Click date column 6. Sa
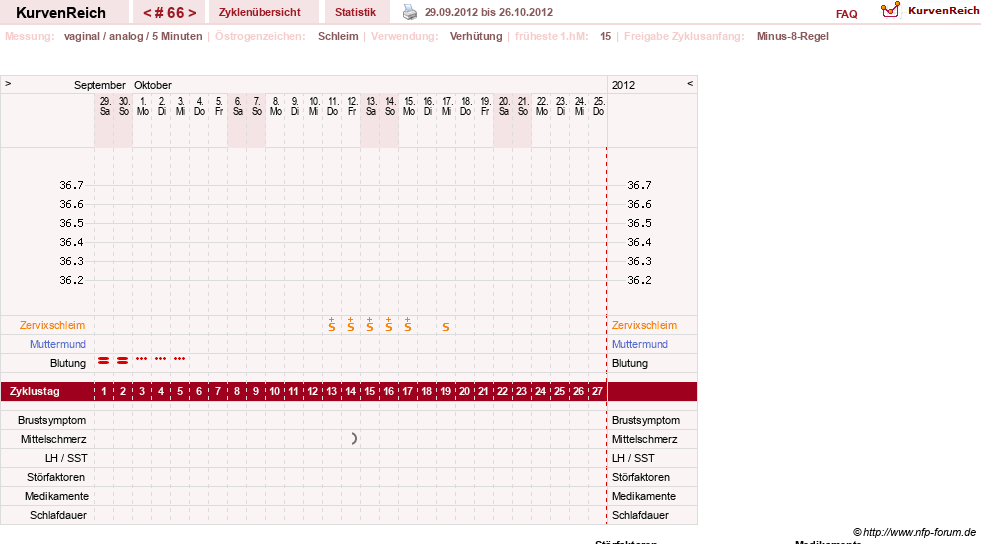Screen dimensions: 981x544 click(238, 106)
